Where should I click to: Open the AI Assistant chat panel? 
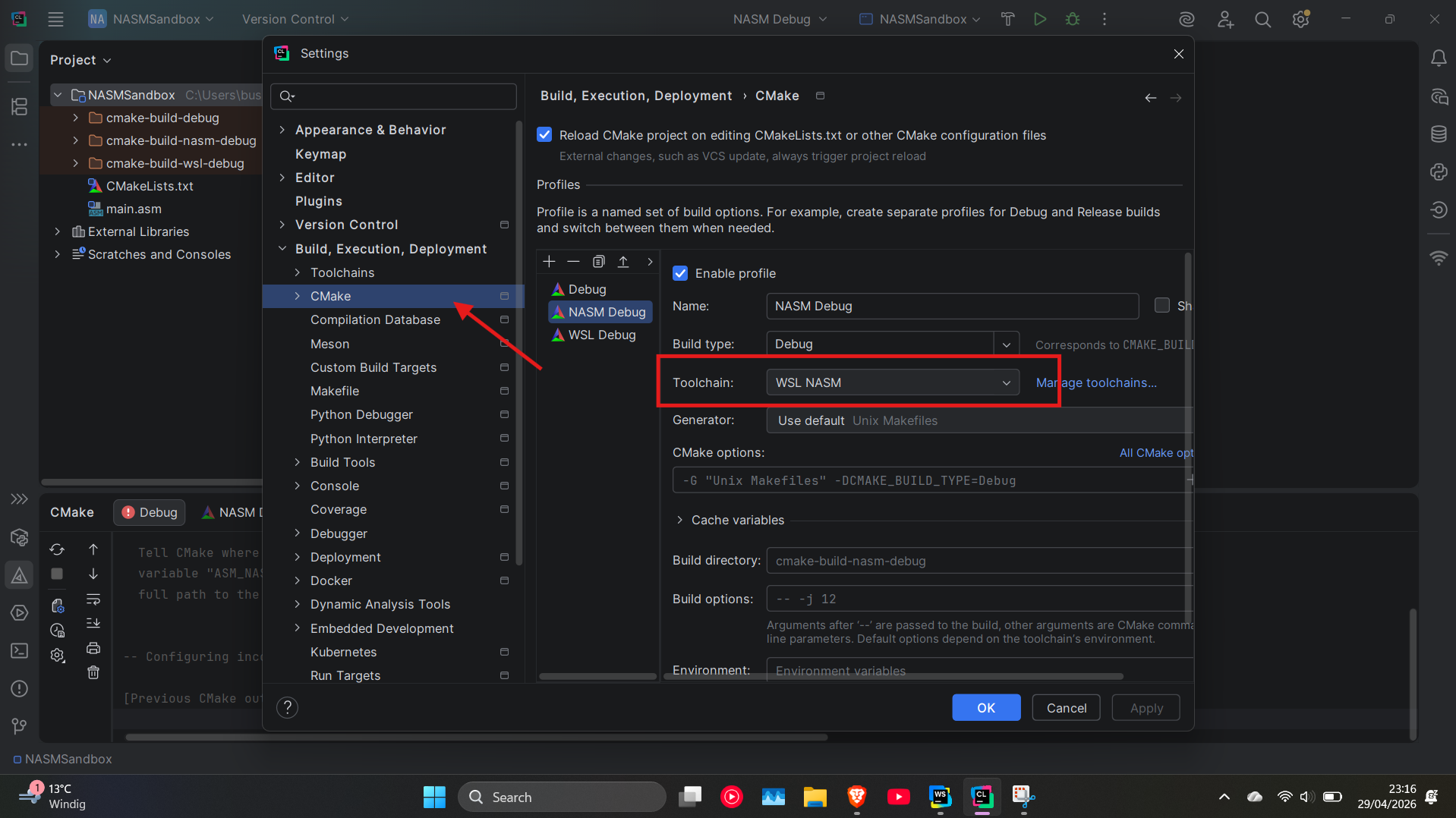[x=1439, y=96]
